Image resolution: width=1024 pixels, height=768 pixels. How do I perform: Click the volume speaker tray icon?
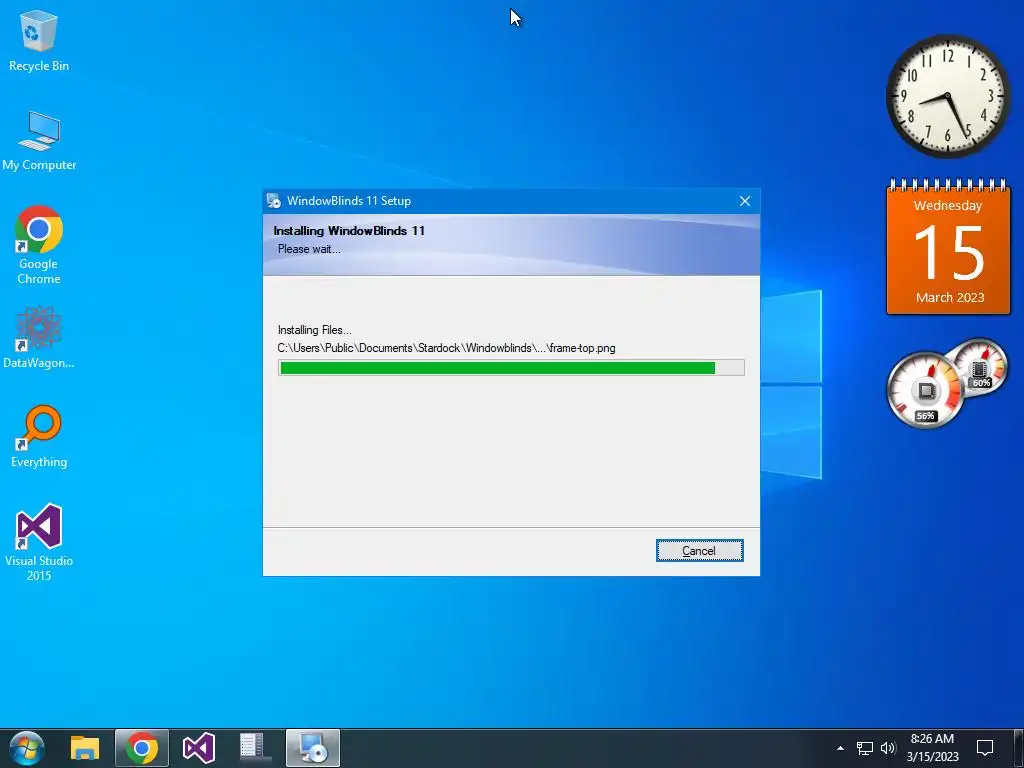pos(888,748)
